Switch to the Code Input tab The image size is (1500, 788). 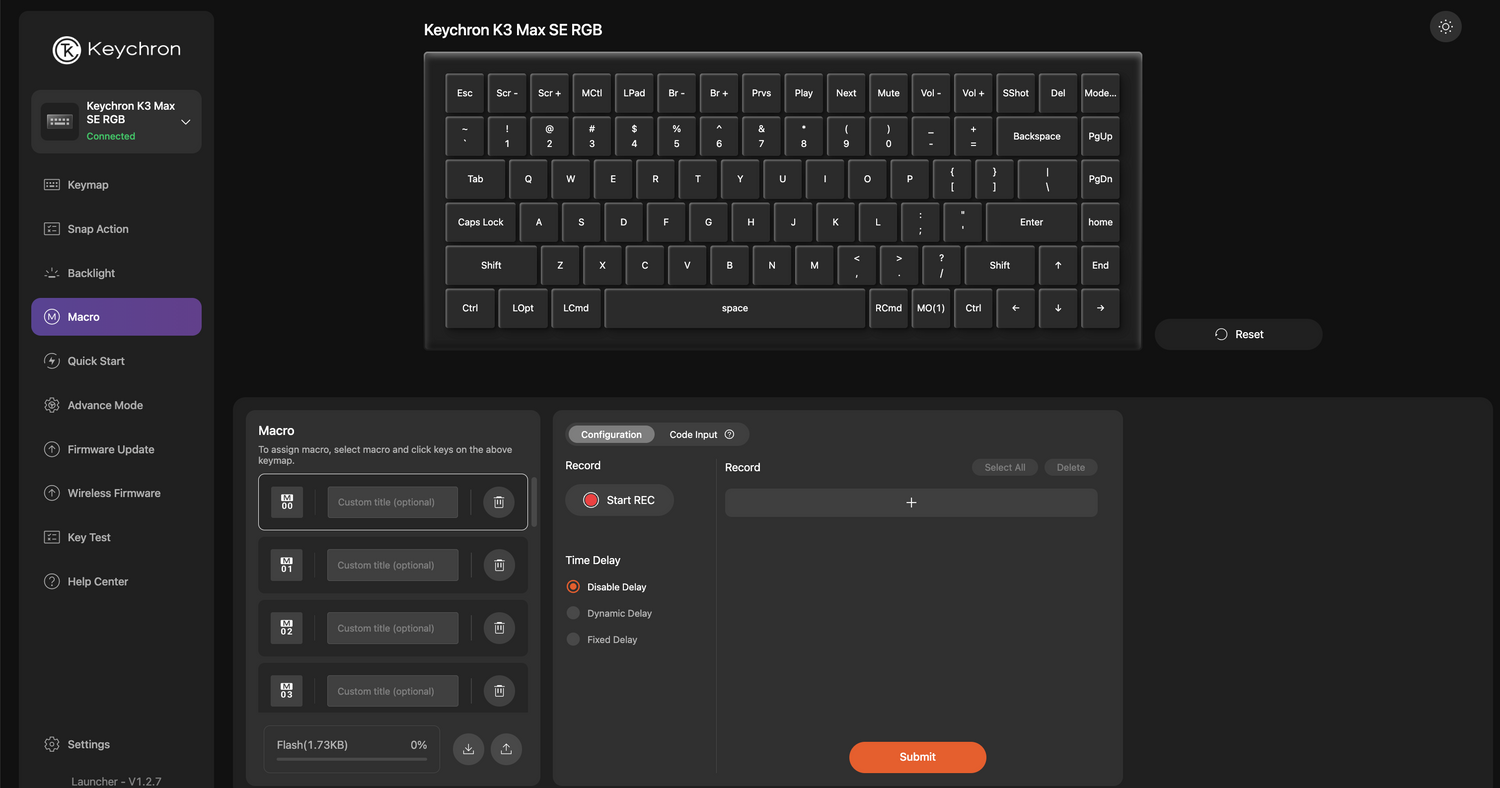[693, 434]
